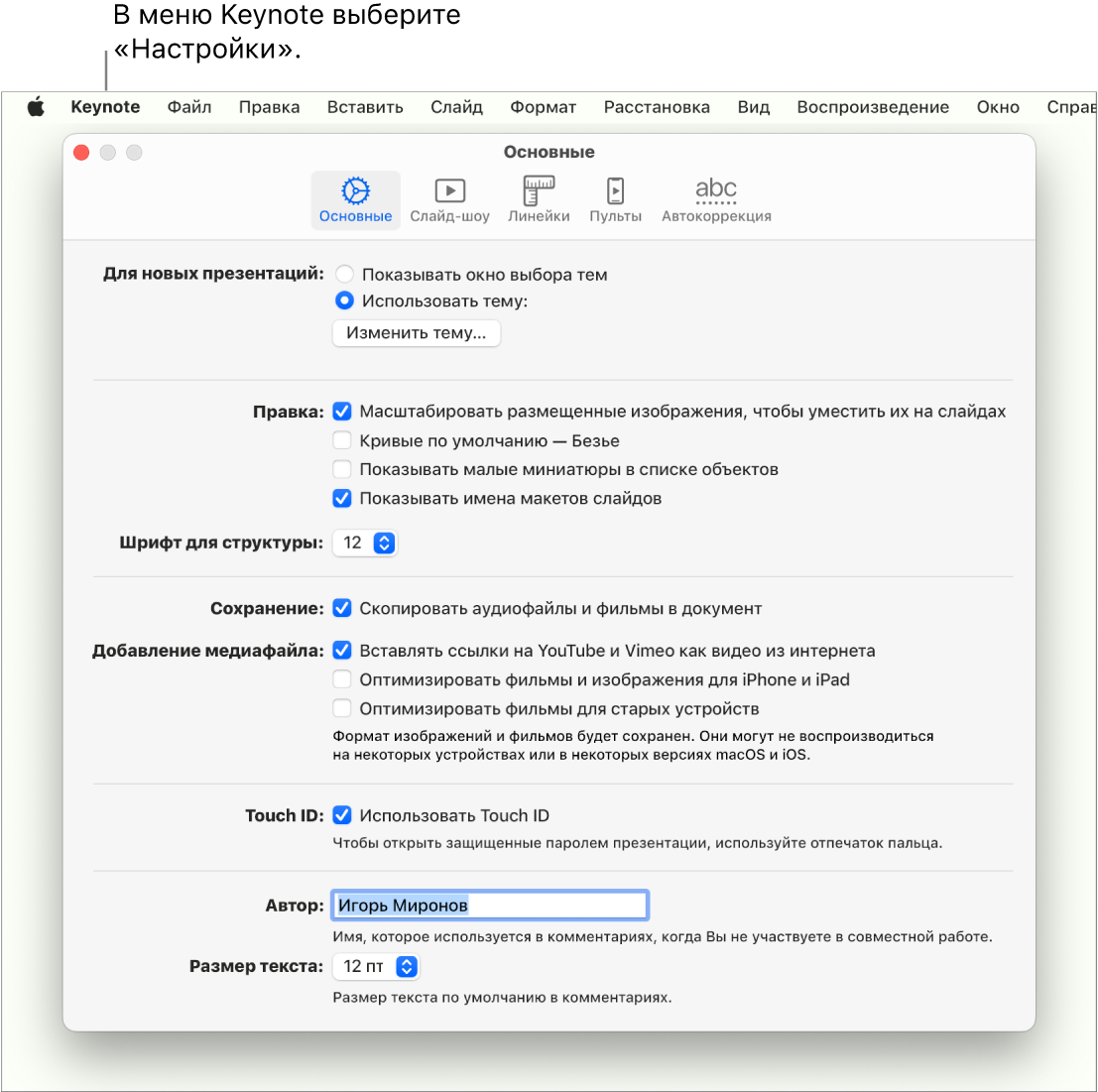The width and height of the screenshot is (1098, 1092).
Task: Click the Изменить тему button
Action: click(416, 333)
